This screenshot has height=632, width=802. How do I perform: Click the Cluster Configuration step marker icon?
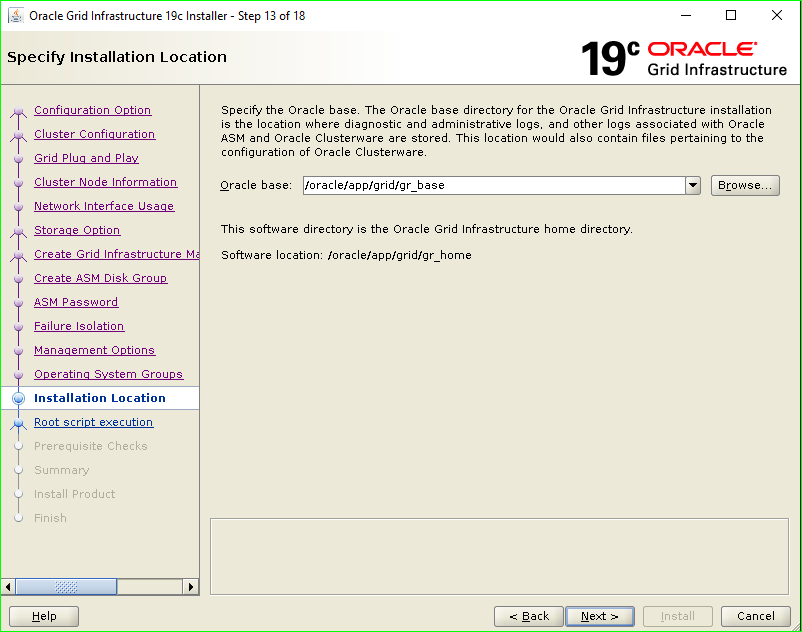tap(18, 136)
